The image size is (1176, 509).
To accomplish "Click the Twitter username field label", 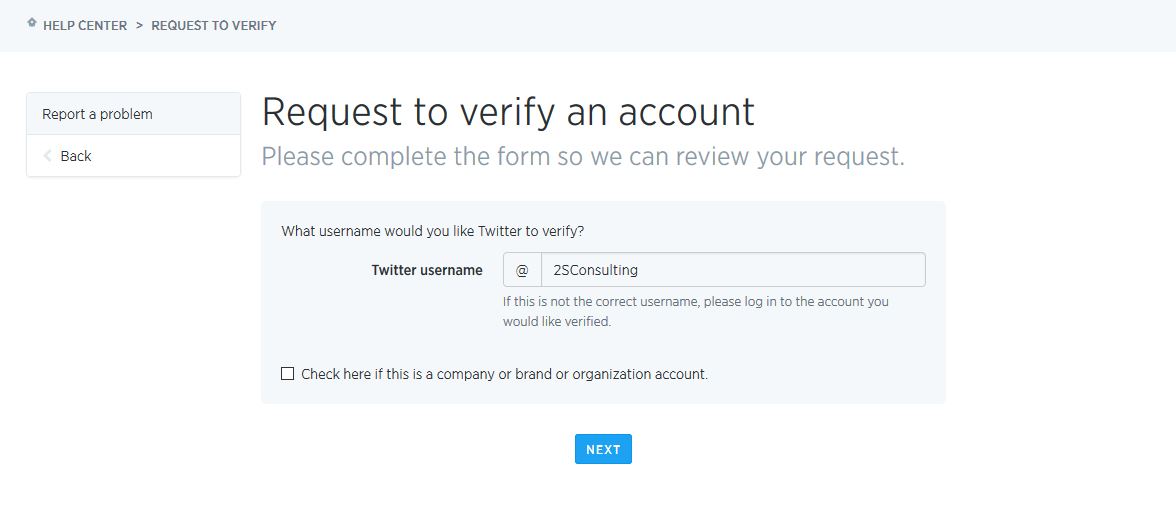I will [x=427, y=270].
